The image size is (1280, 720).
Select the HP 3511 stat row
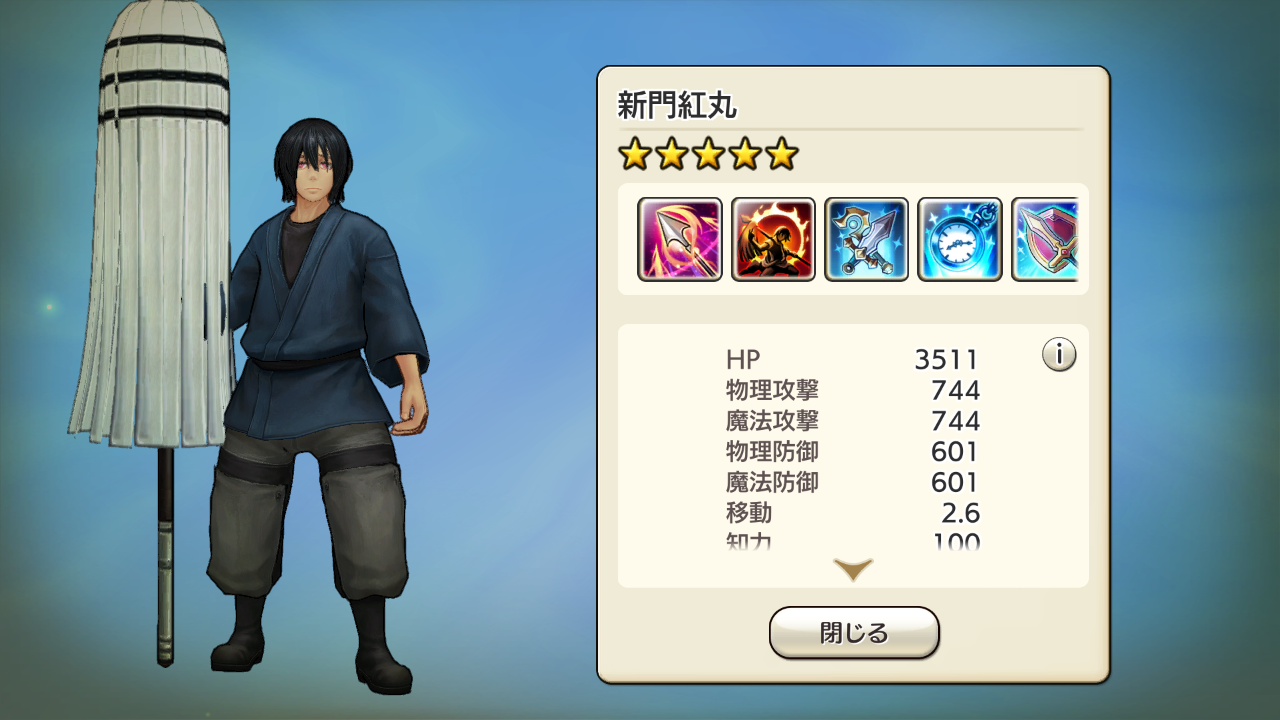[x=853, y=359]
